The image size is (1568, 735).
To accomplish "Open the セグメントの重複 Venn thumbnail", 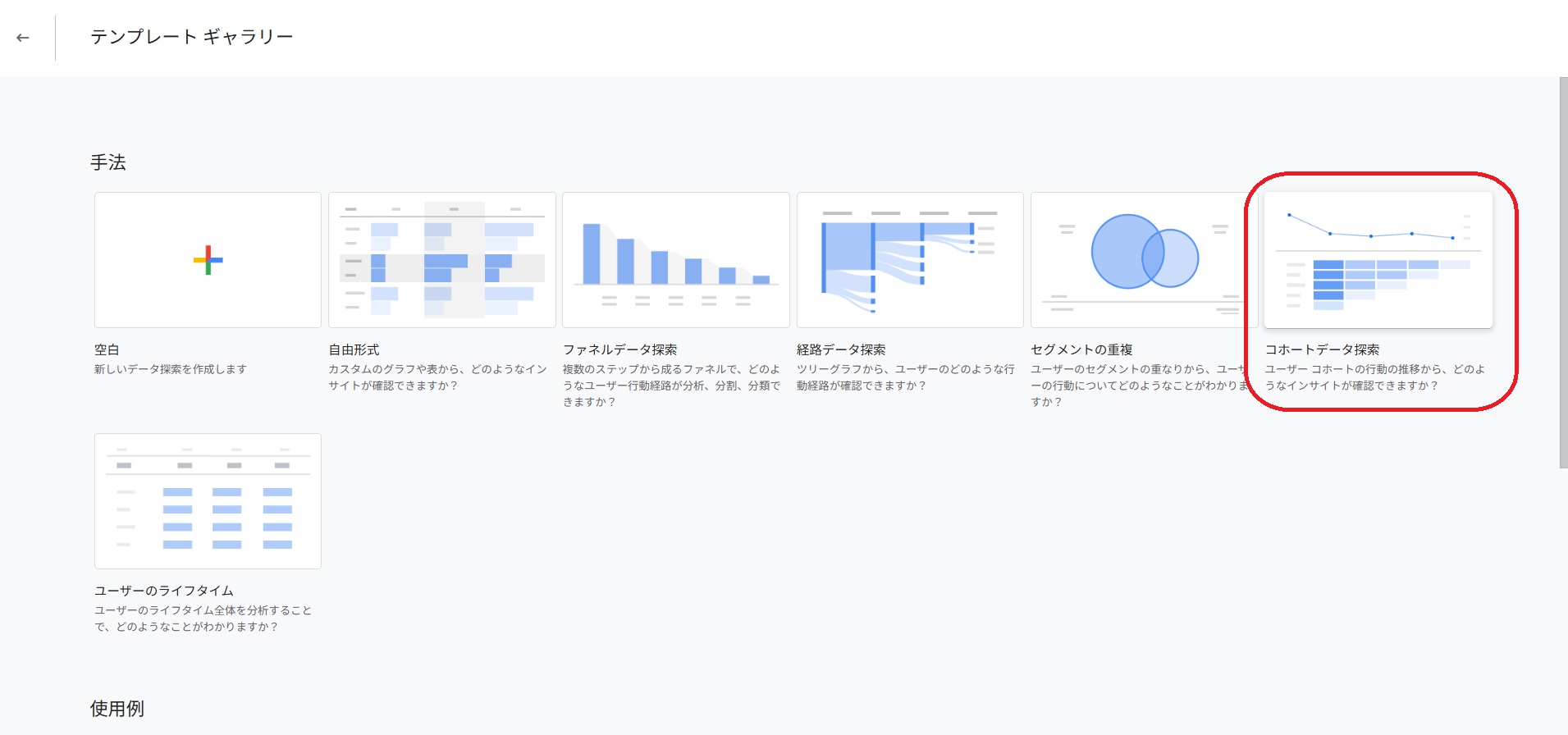I will tap(1144, 260).
